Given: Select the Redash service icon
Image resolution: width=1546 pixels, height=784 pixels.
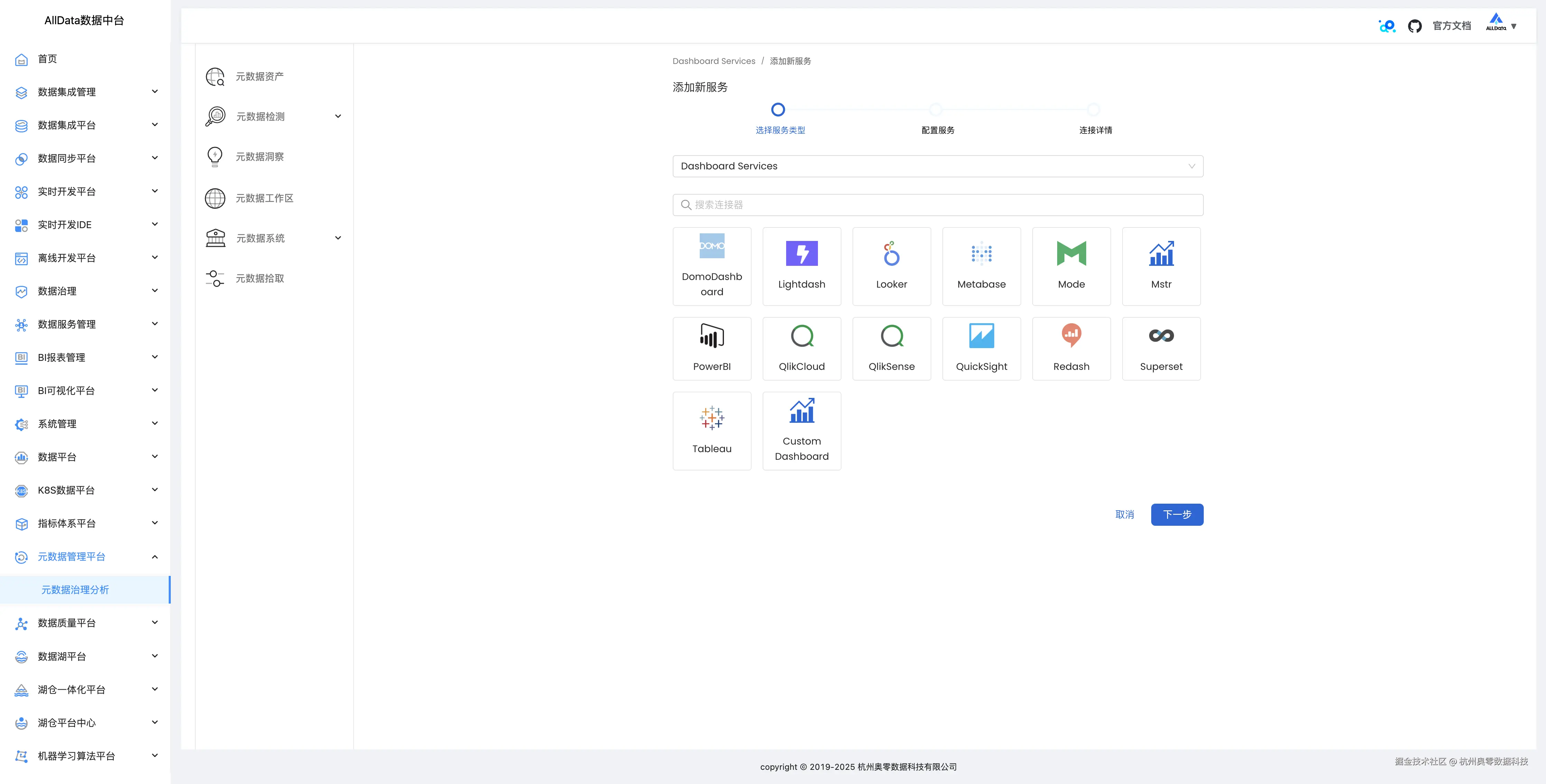Looking at the screenshot, I should point(1071,348).
